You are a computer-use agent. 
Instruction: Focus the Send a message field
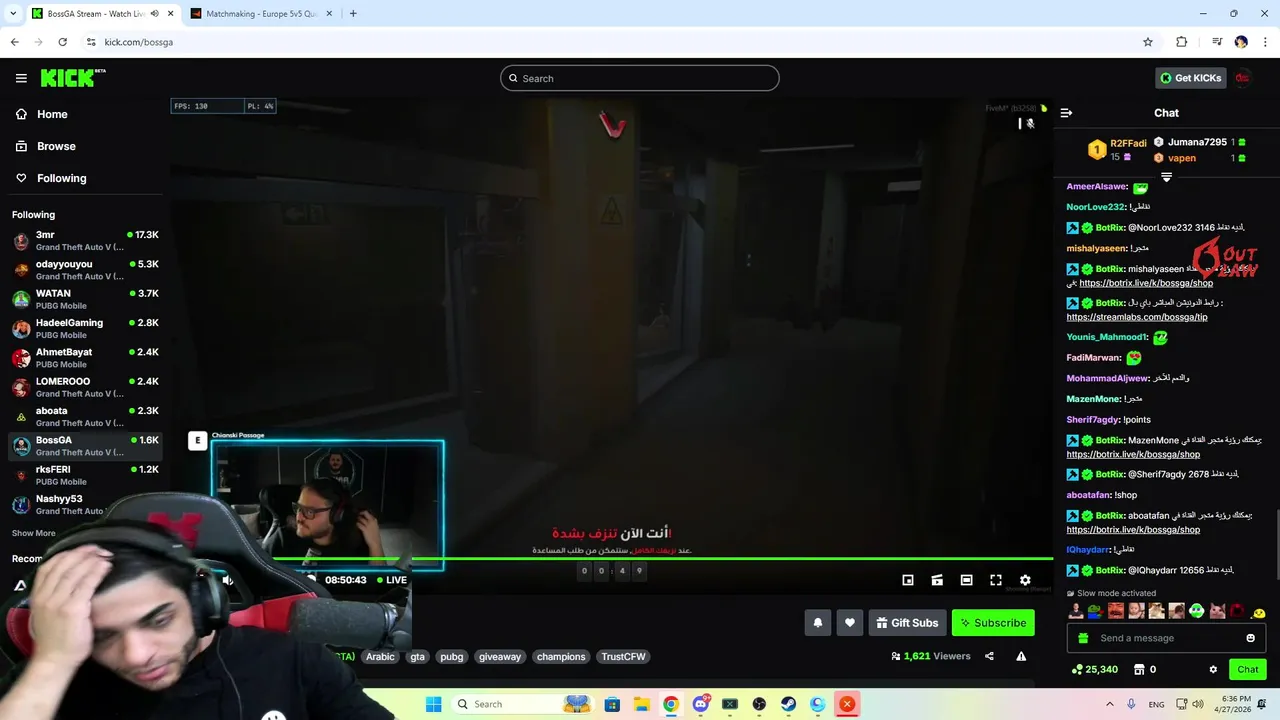[x=1167, y=638]
